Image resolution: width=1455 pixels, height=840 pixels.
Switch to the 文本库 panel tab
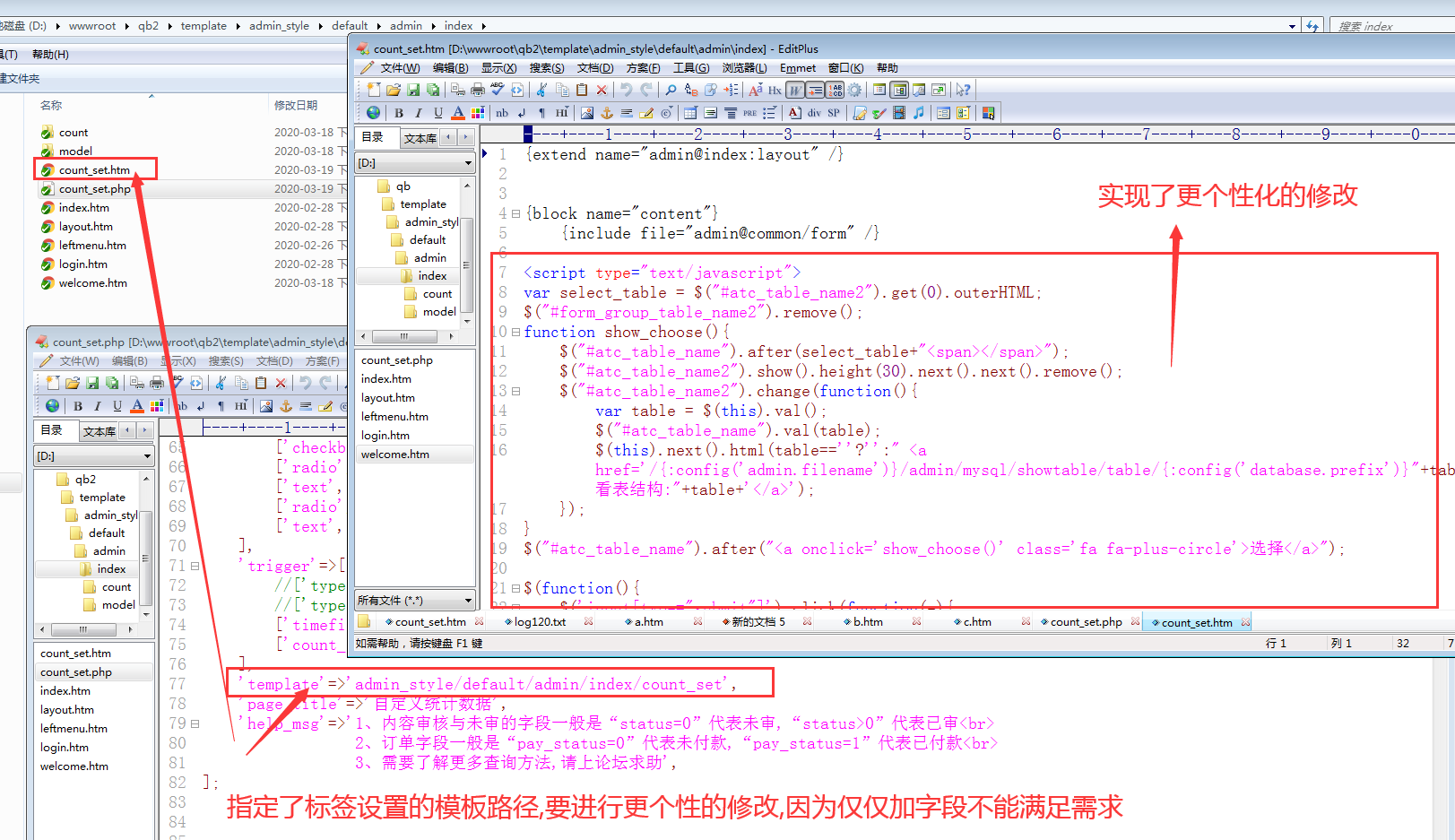coord(420,138)
